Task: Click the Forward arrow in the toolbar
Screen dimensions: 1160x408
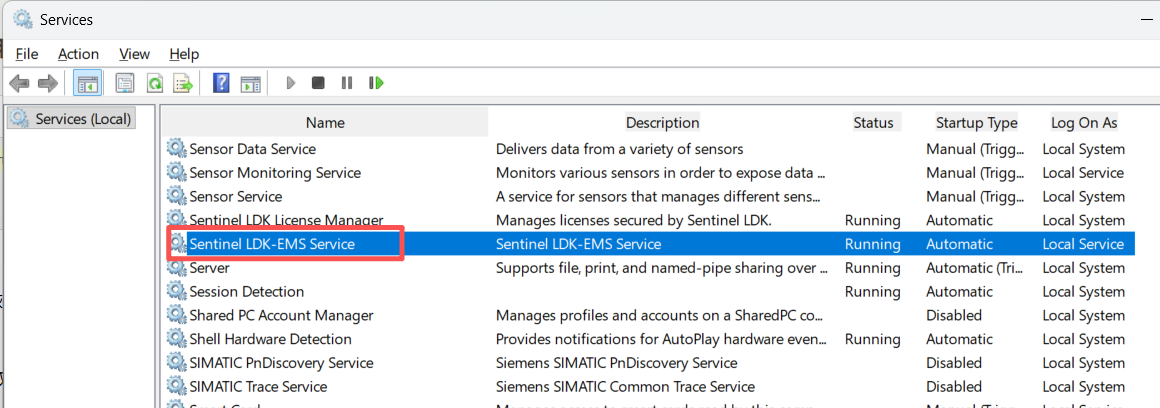Action: pos(48,83)
